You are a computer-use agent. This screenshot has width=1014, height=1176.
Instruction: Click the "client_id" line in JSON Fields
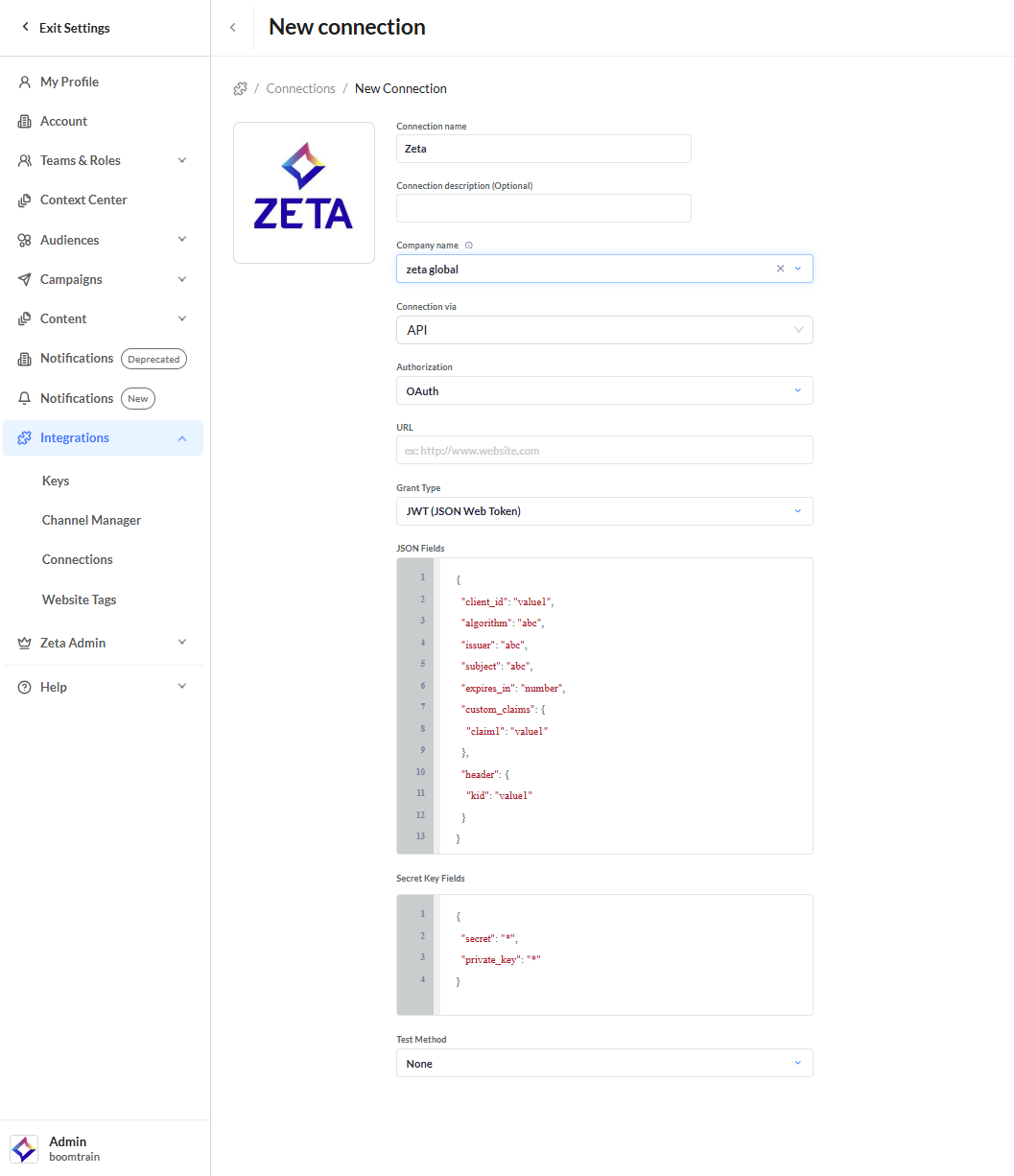(507, 601)
